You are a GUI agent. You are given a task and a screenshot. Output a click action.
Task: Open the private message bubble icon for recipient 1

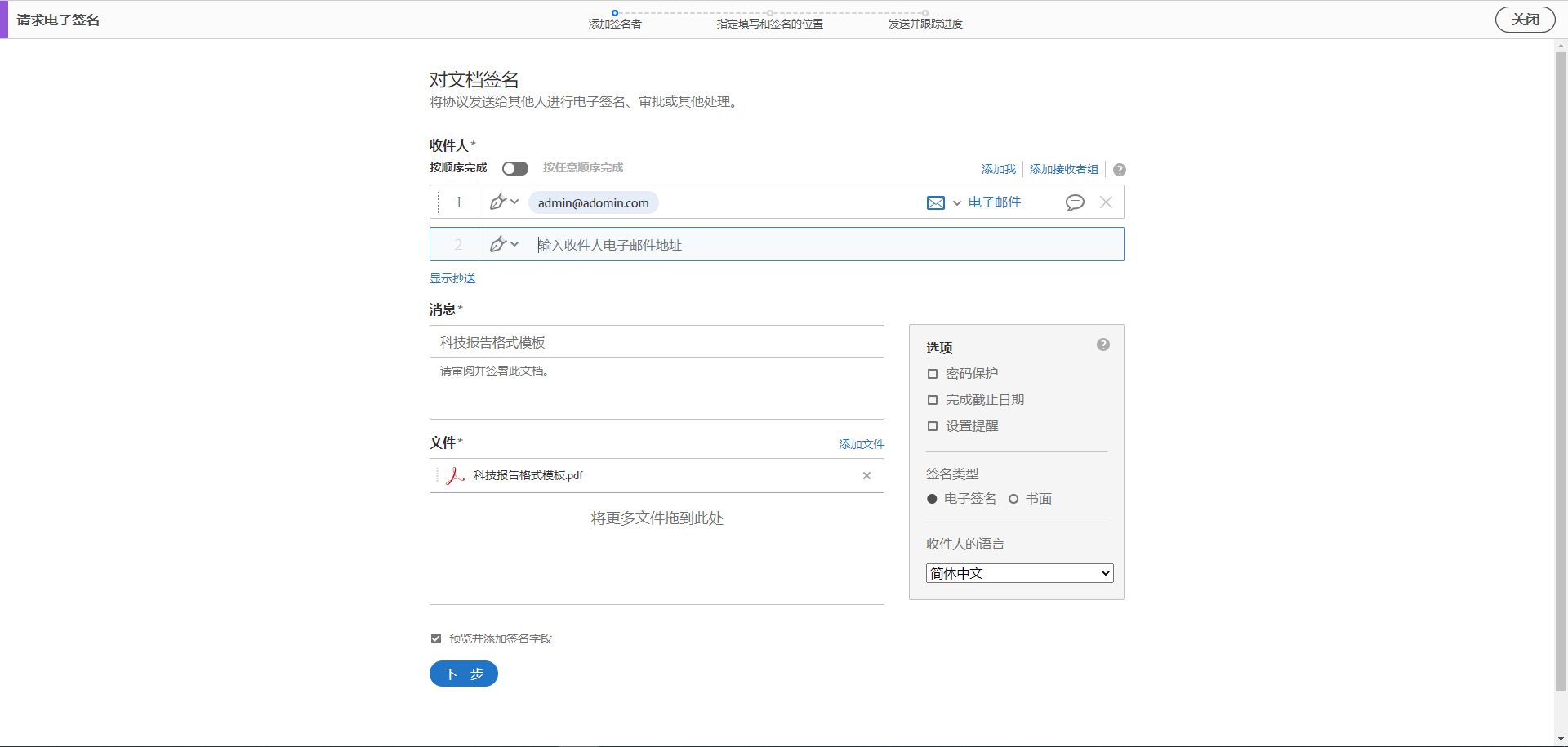[1075, 202]
